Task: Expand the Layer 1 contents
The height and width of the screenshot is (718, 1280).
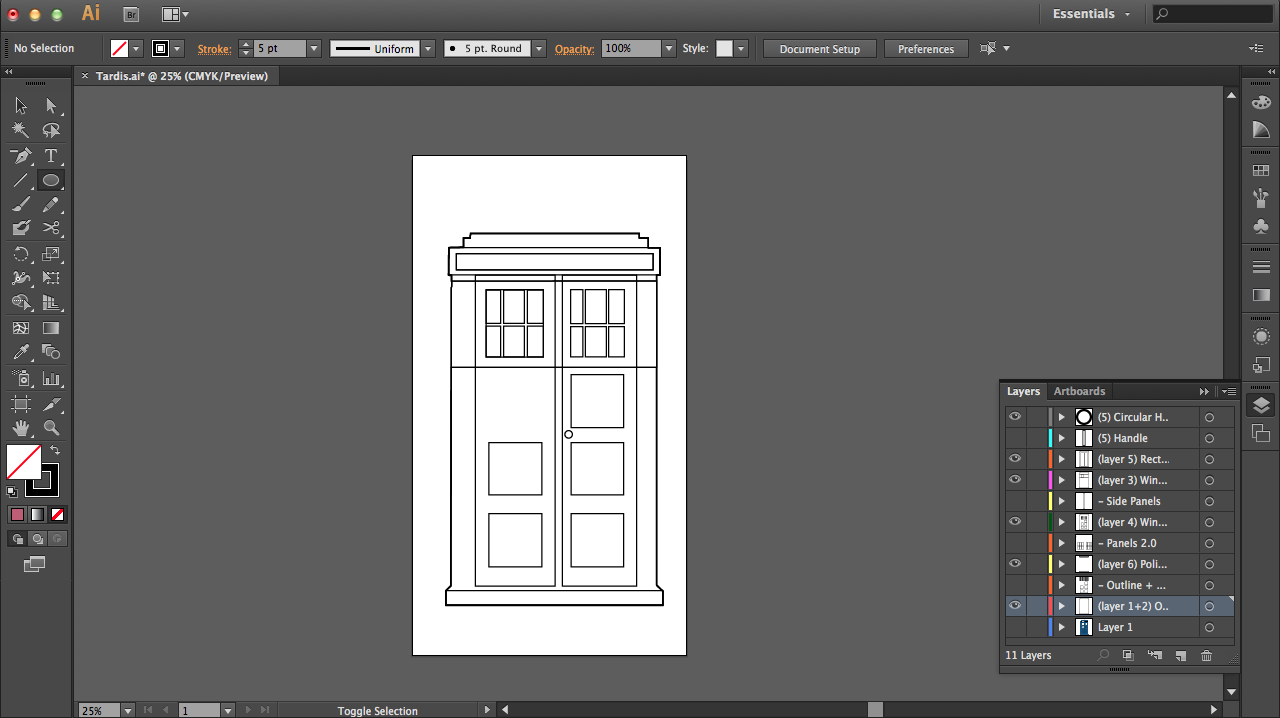Action: point(1062,627)
